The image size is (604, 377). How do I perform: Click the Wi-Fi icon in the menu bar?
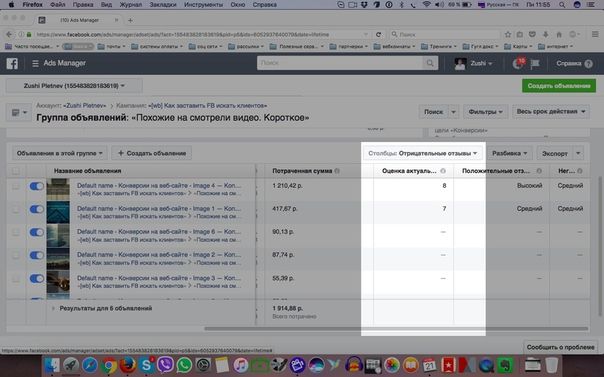[426, 5]
